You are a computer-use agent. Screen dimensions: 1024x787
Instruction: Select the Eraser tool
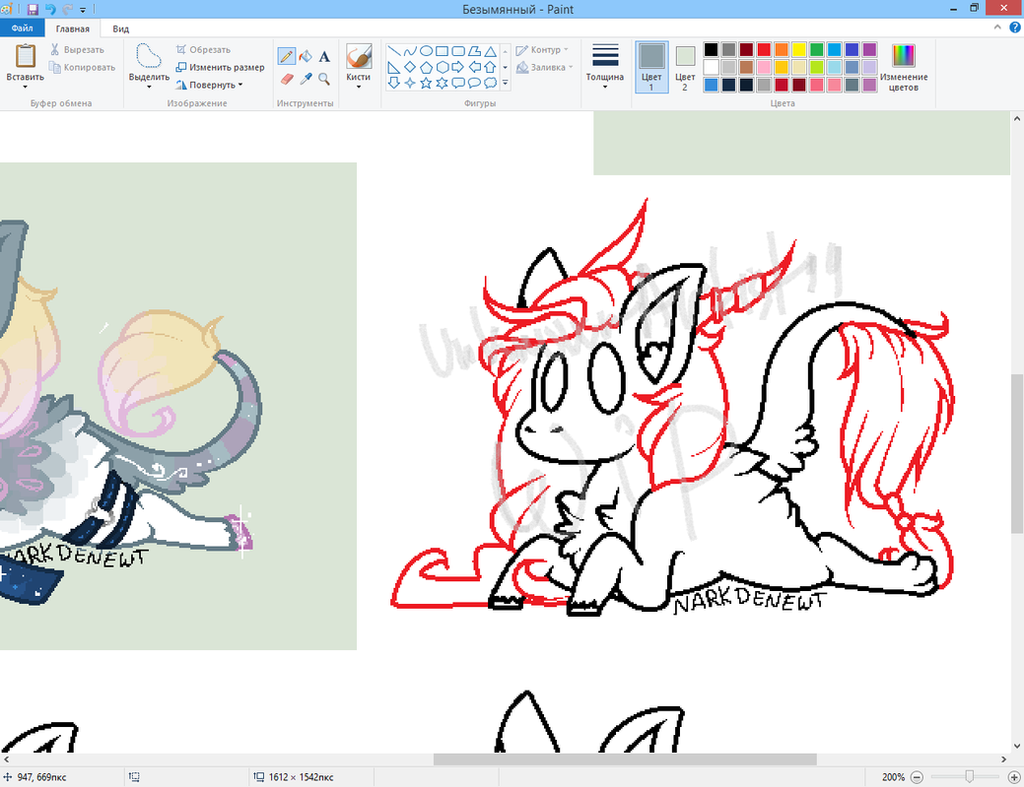(286, 79)
